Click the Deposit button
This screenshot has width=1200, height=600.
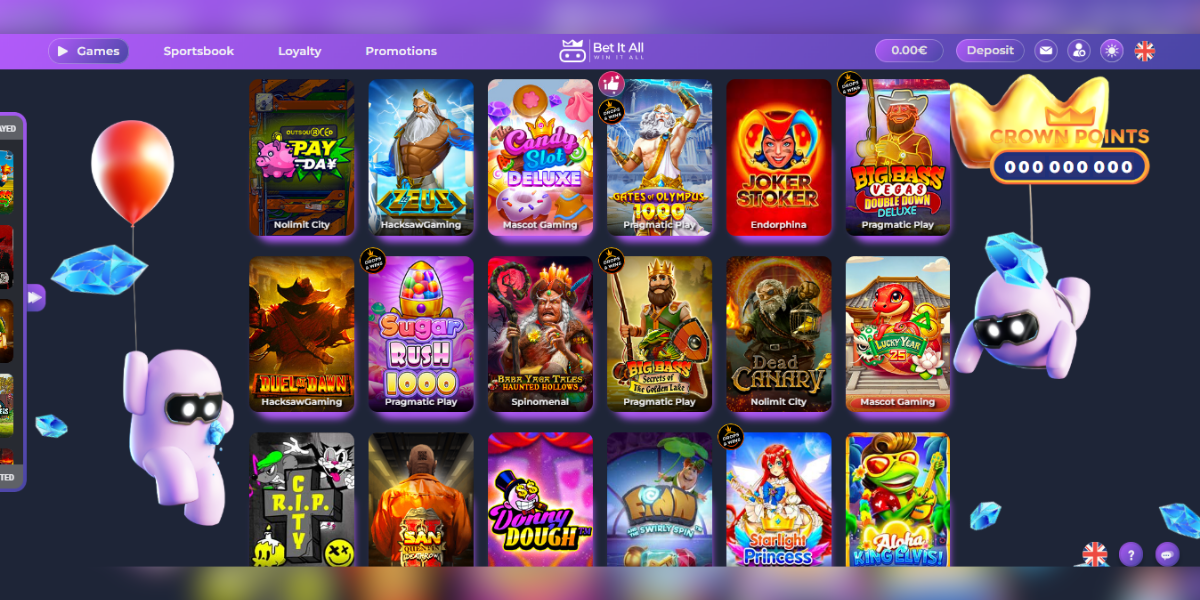click(990, 51)
